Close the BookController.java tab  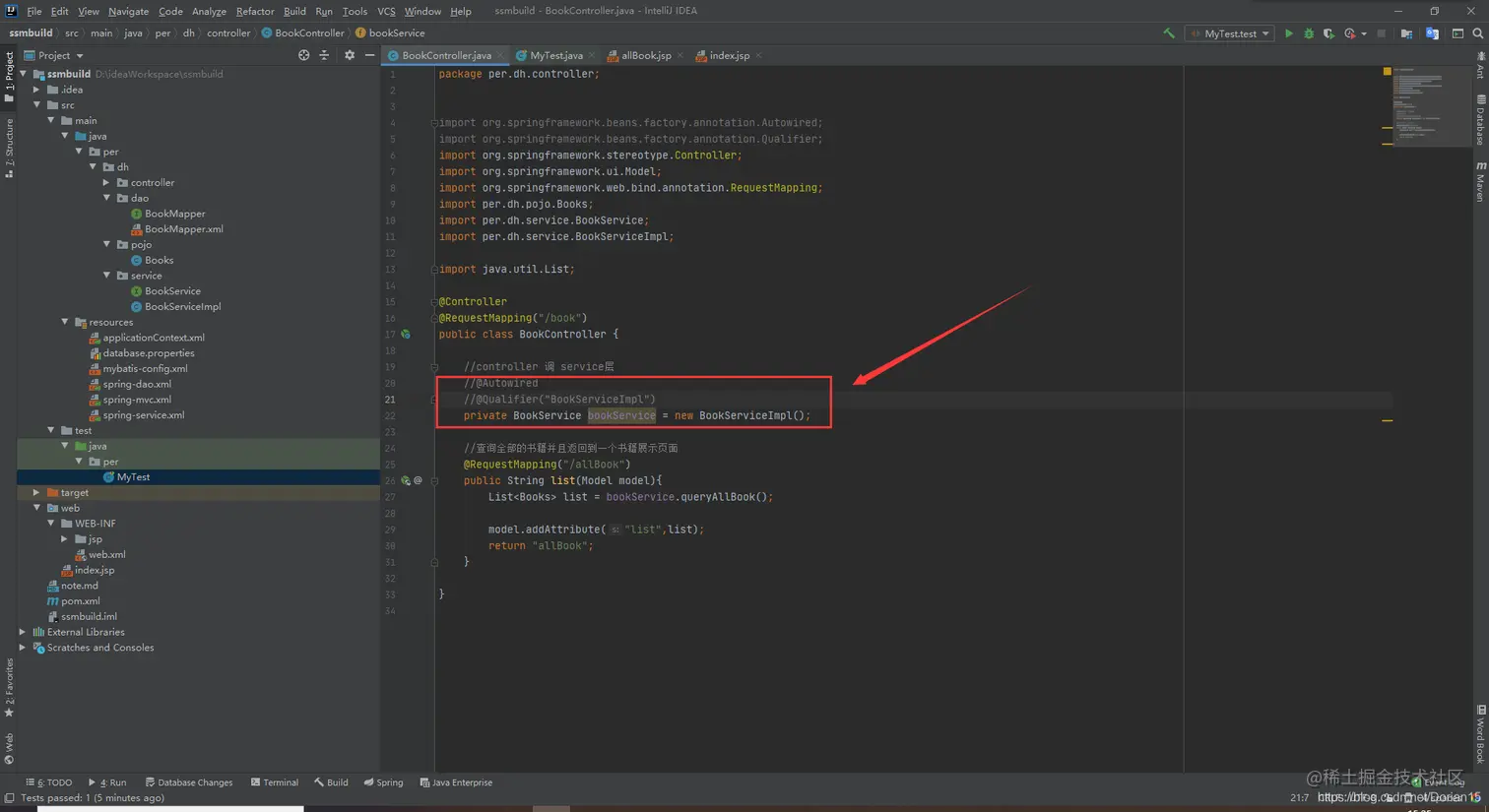tap(500, 56)
